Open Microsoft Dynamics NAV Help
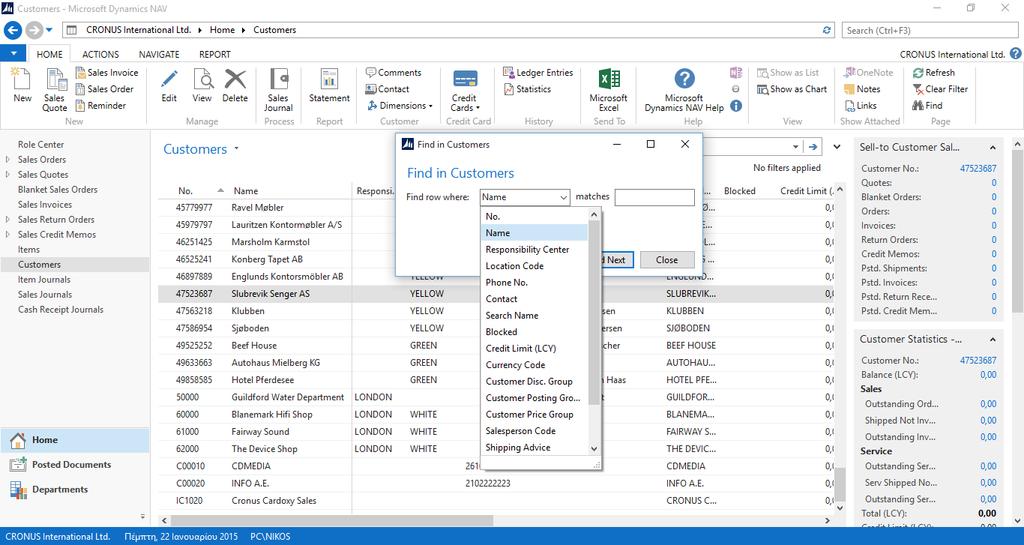 pos(684,90)
